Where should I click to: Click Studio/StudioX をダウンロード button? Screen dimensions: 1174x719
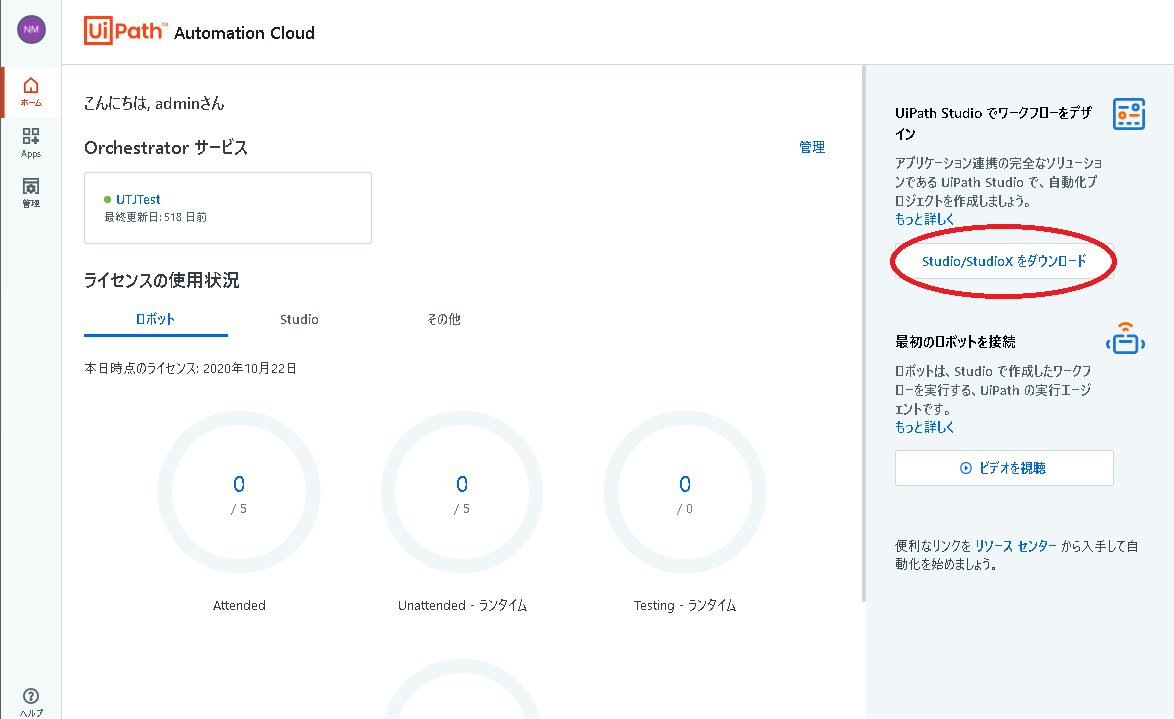click(1004, 261)
